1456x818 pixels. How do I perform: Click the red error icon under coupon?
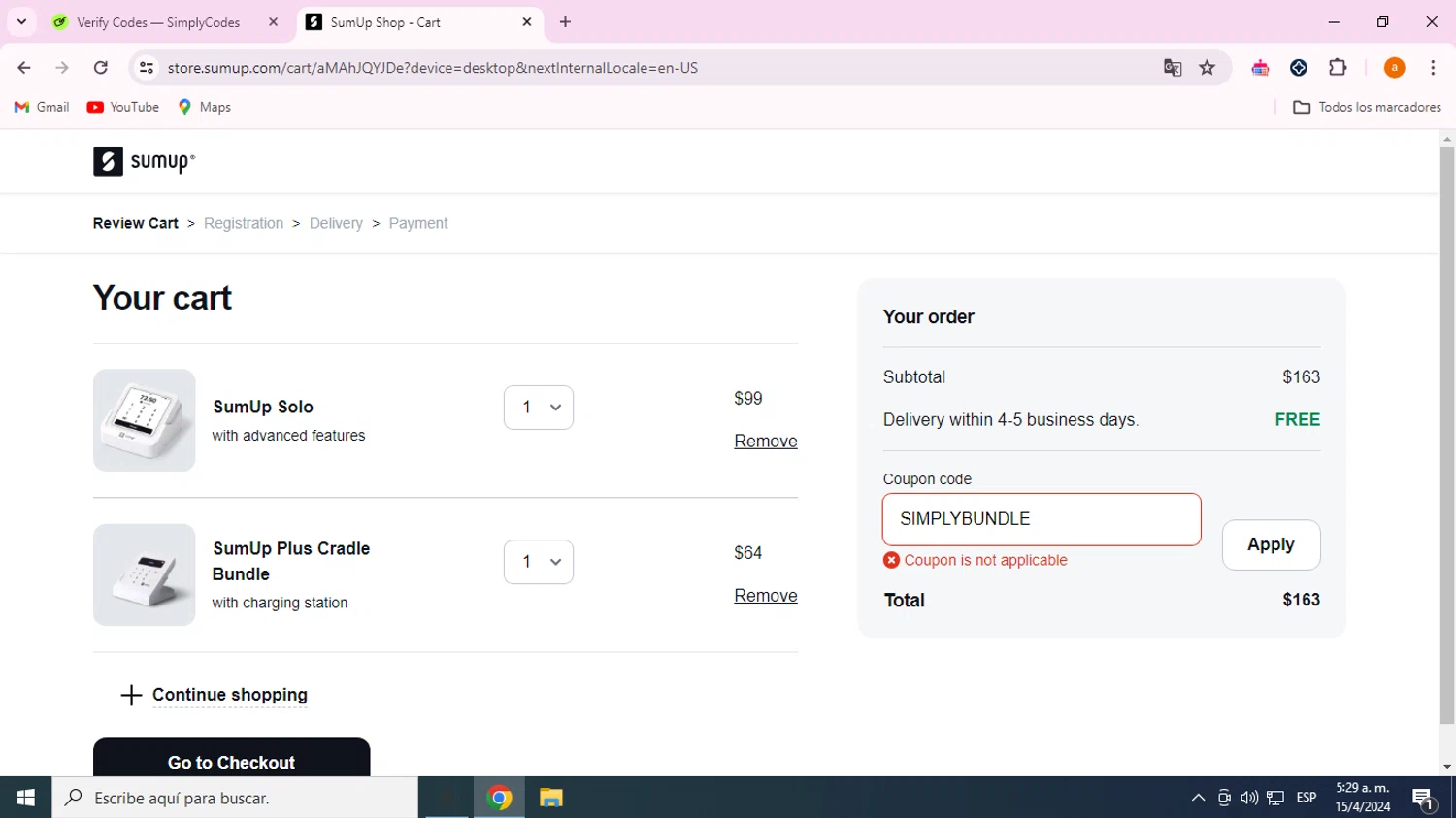[x=891, y=560]
